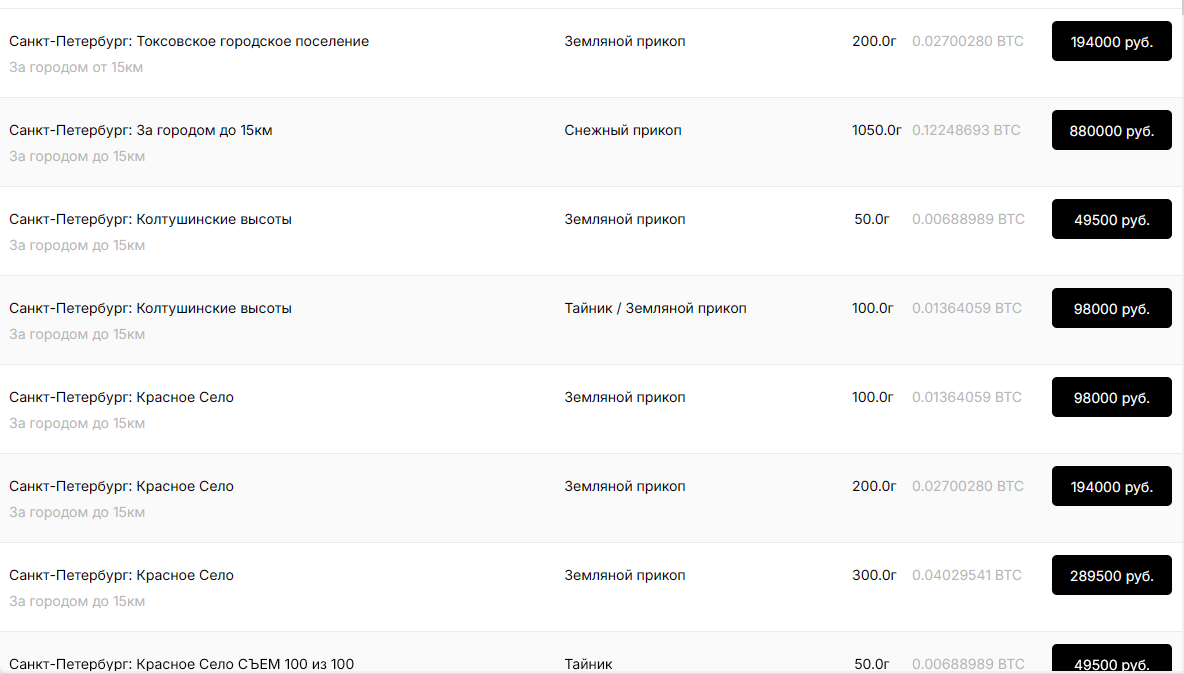Click the 1050.0г weight value
The image size is (1184, 674).
[x=876, y=131]
